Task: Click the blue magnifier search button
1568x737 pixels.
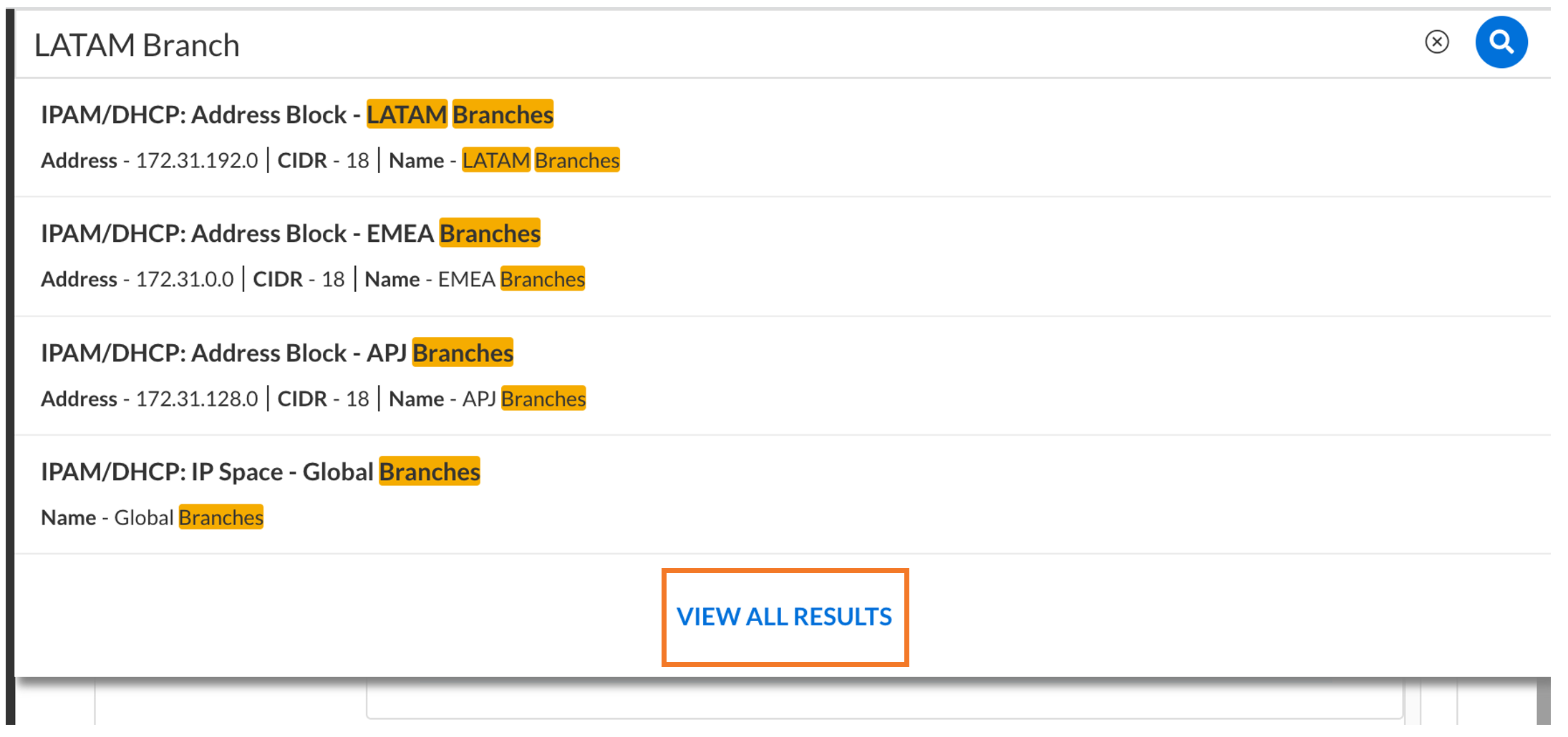Action: 1501,42
